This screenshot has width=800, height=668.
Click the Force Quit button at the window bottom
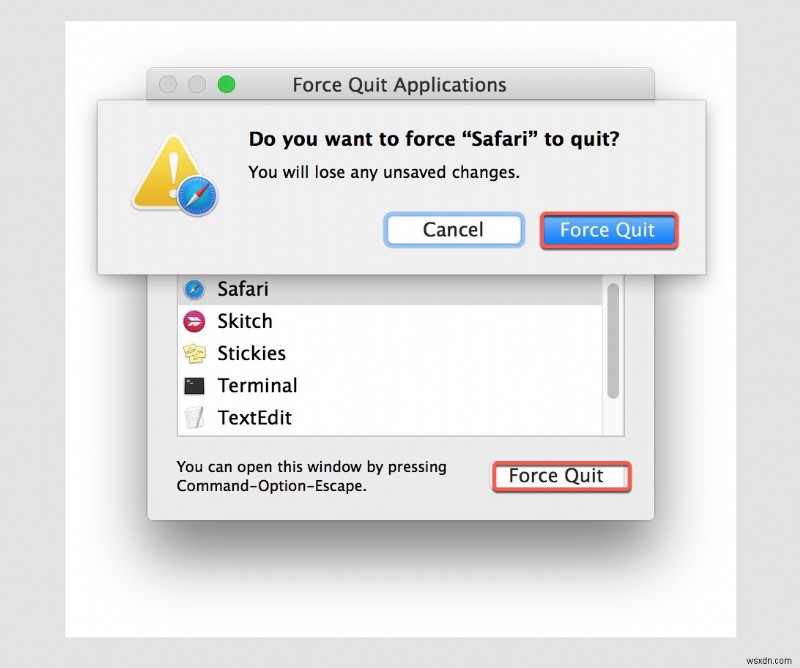560,476
